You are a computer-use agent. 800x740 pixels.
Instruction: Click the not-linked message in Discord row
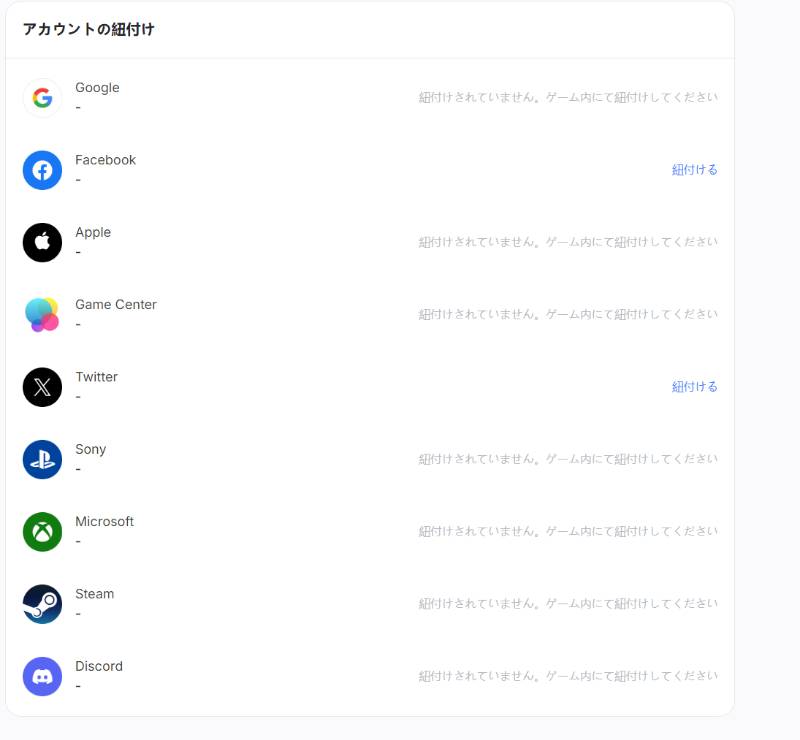(x=568, y=676)
